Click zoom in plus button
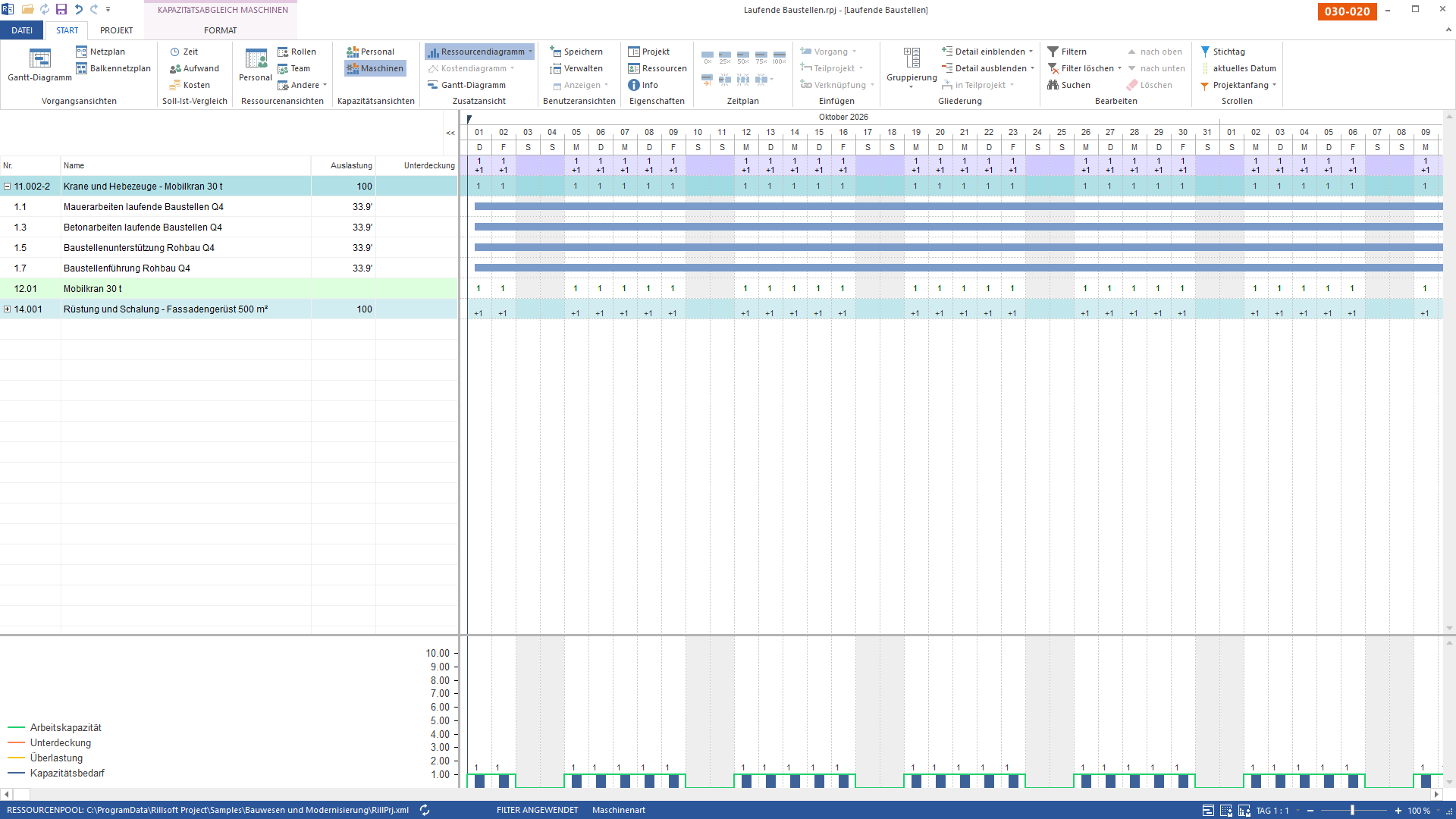The width and height of the screenshot is (1456, 819). (1398, 811)
